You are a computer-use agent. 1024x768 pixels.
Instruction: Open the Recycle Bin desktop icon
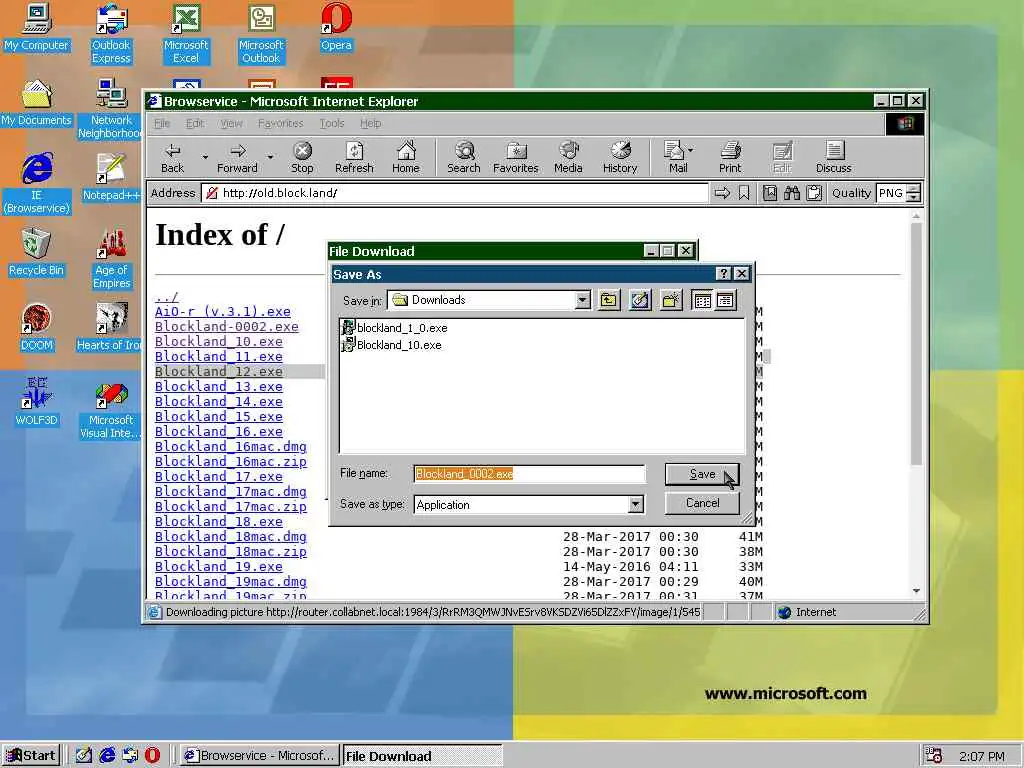(36, 253)
